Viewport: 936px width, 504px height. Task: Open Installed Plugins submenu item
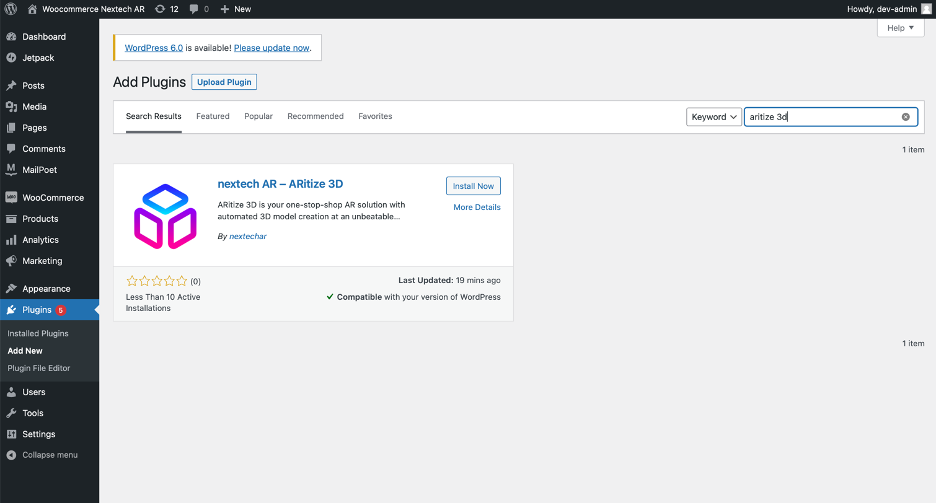point(38,333)
